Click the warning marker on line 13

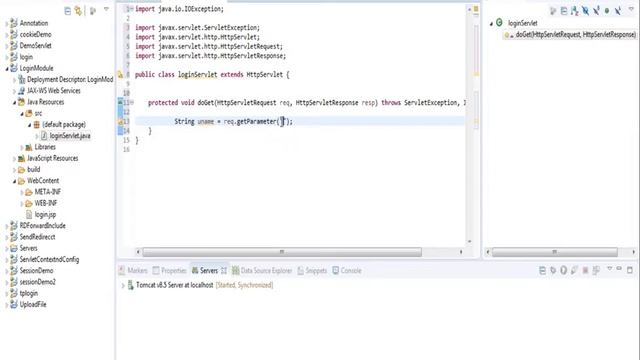click(x=121, y=121)
